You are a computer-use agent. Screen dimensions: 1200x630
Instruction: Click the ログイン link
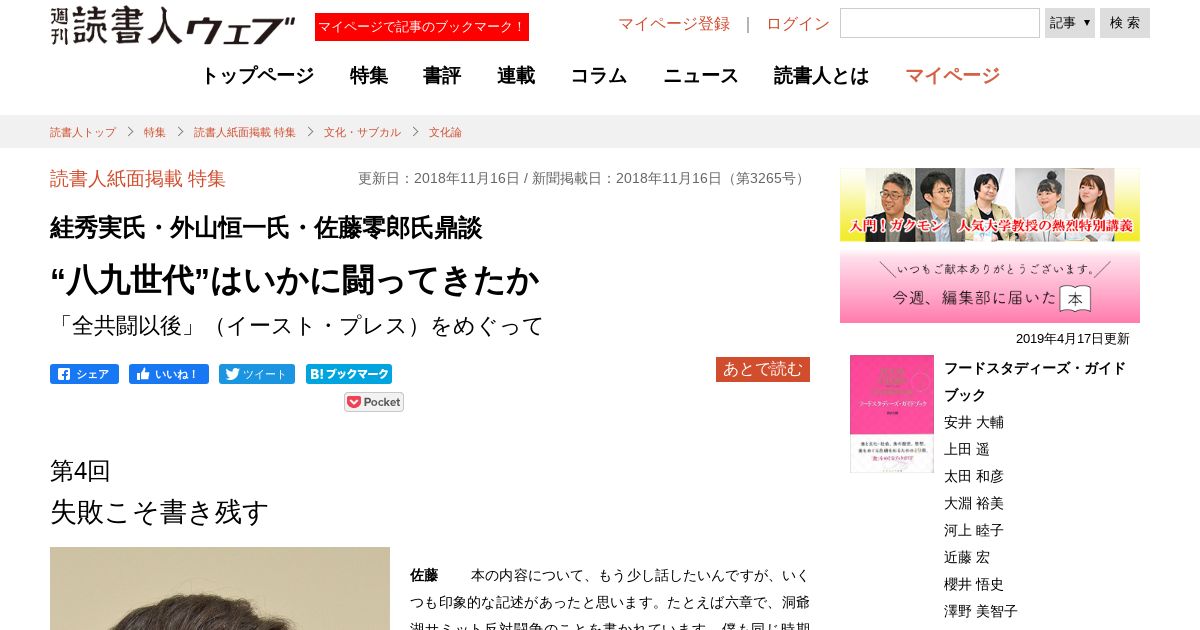coord(798,24)
